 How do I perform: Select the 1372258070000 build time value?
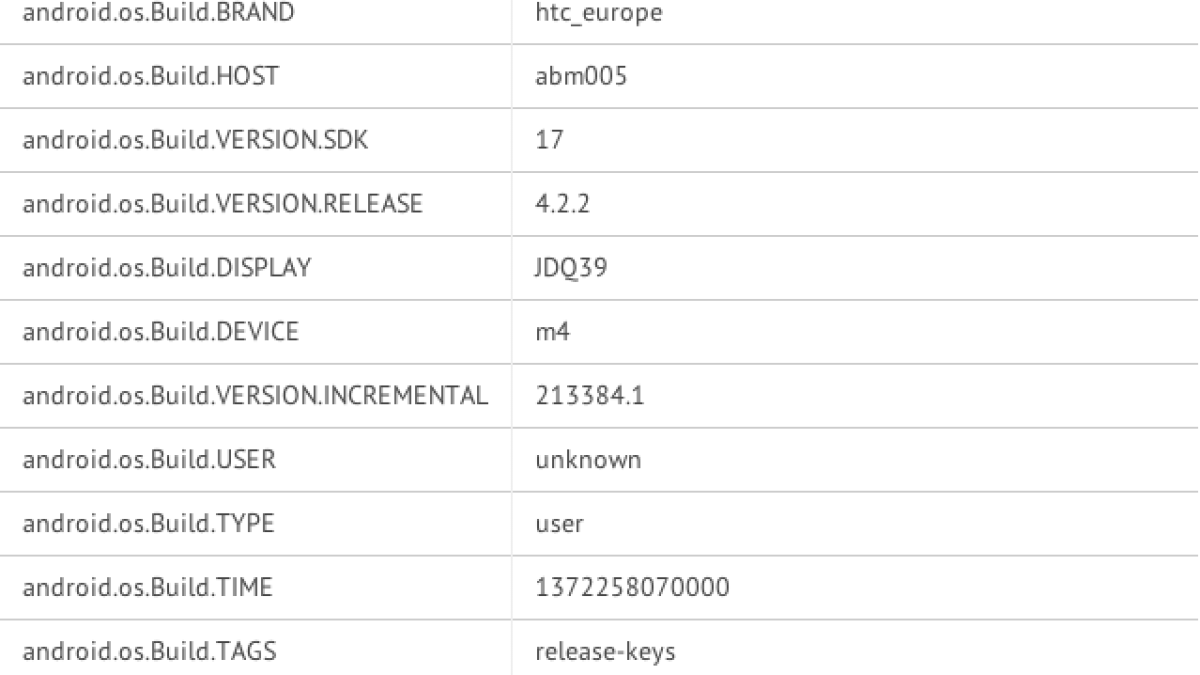632,588
